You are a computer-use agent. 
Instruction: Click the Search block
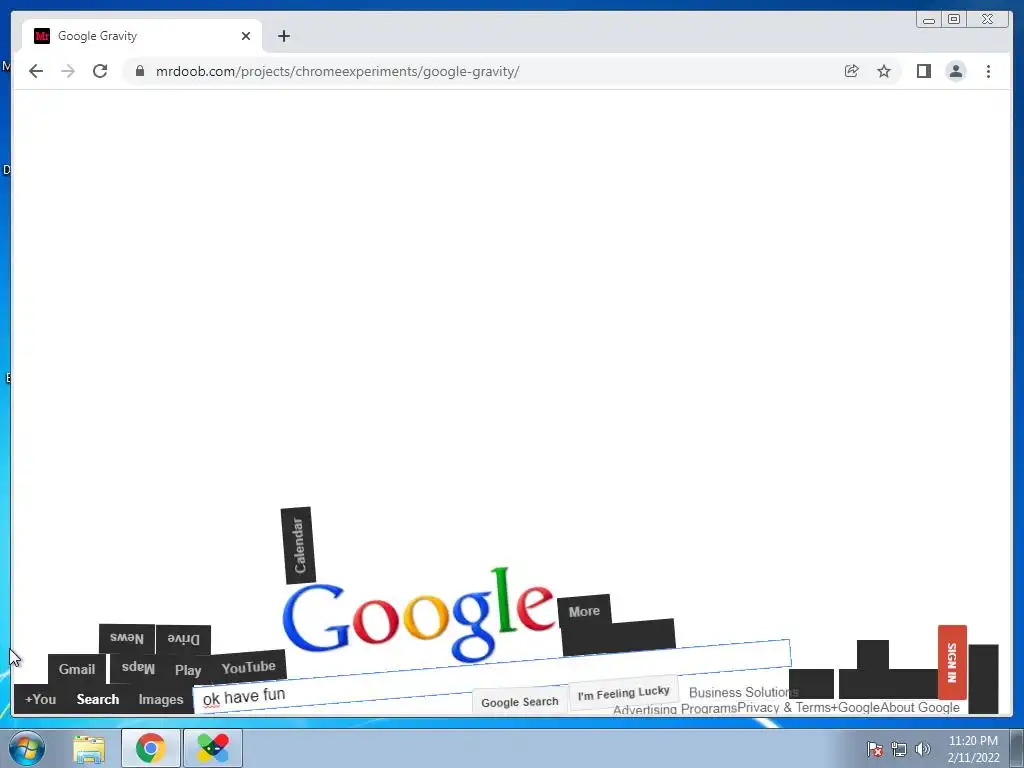(x=98, y=699)
